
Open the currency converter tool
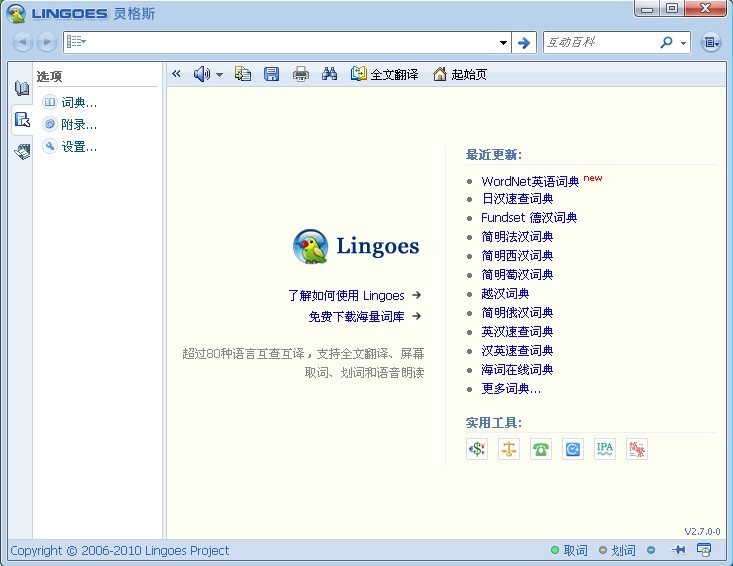click(477, 449)
